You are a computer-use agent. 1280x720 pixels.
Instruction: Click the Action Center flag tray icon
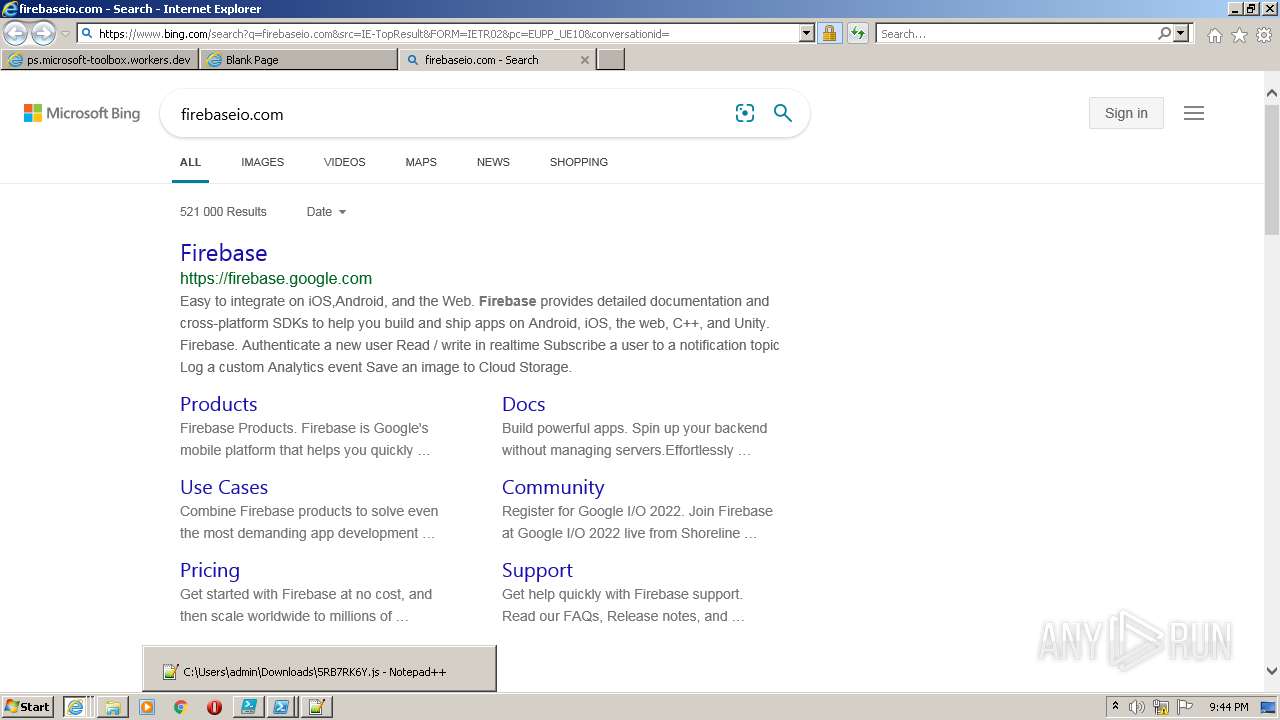1184,707
